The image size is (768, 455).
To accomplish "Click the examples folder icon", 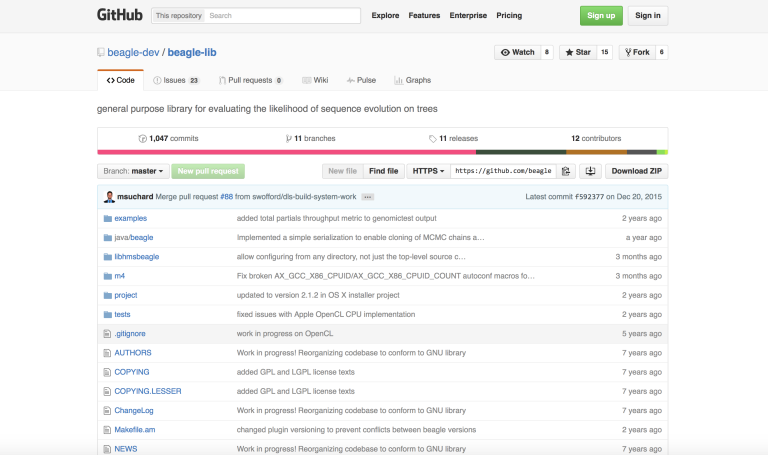I will pos(108,218).
